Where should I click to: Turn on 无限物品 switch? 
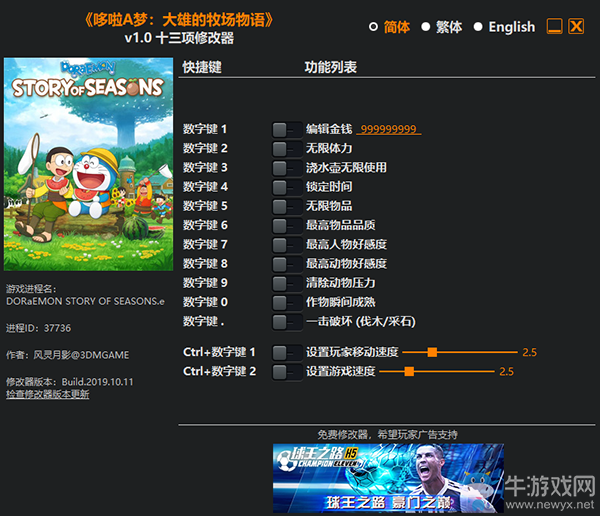pos(287,207)
